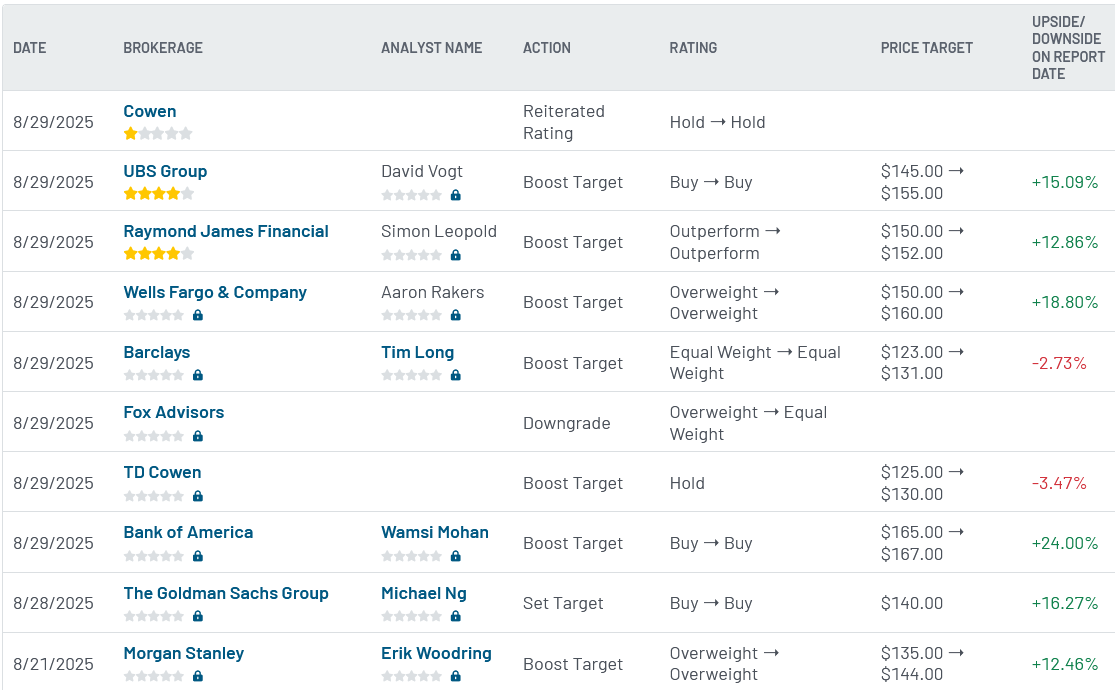This screenshot has height=690, width=1115.
Task: Open the Cowen brokerage link
Action: [149, 111]
